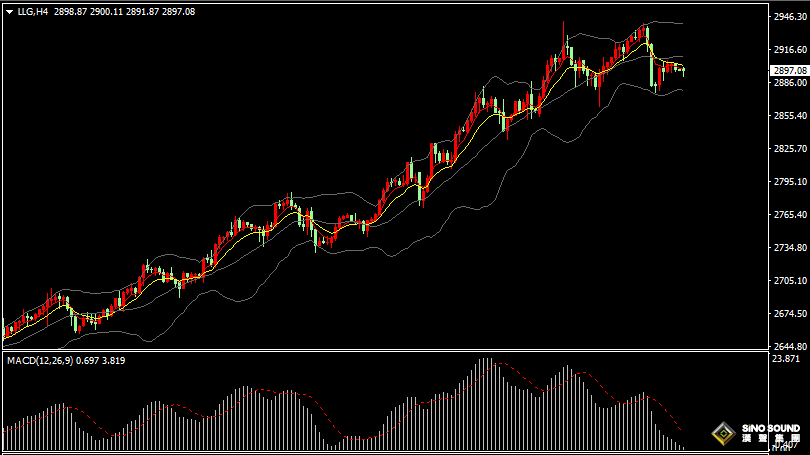Click the 2886.00 price axis label
Screen dimensions: 810x455
[788, 83]
